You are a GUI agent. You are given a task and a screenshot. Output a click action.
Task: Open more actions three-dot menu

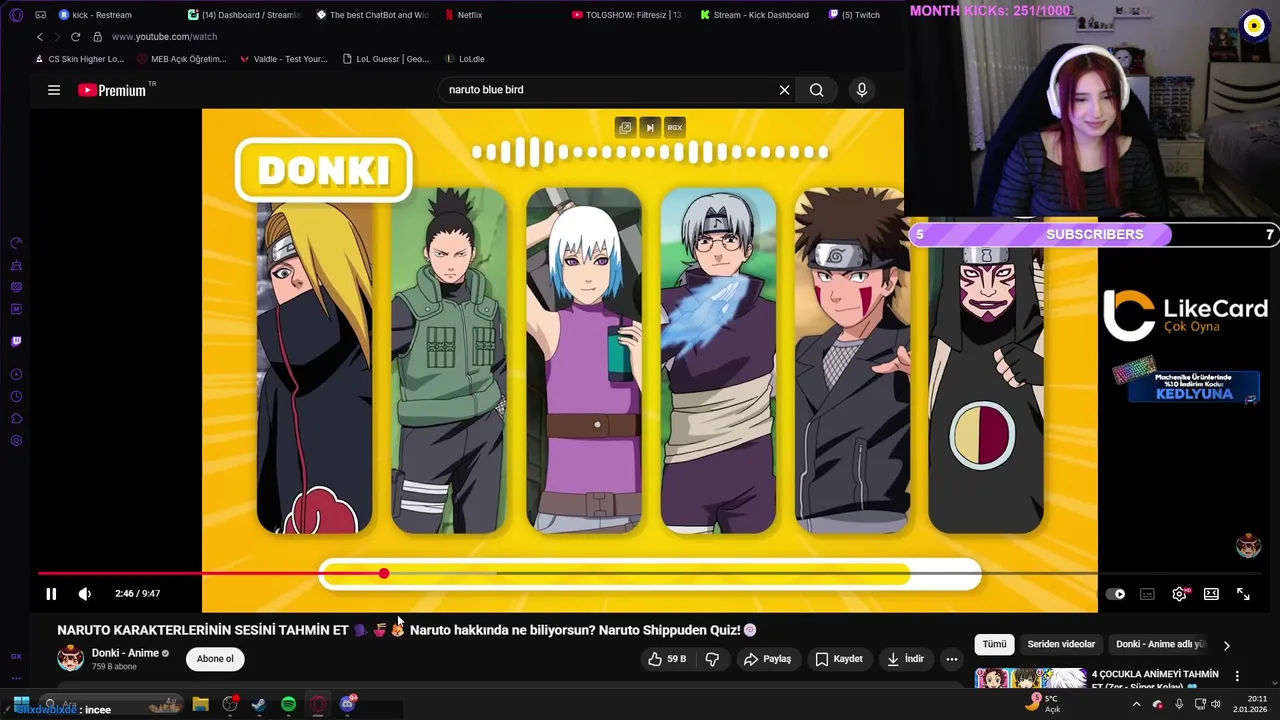tap(952, 659)
